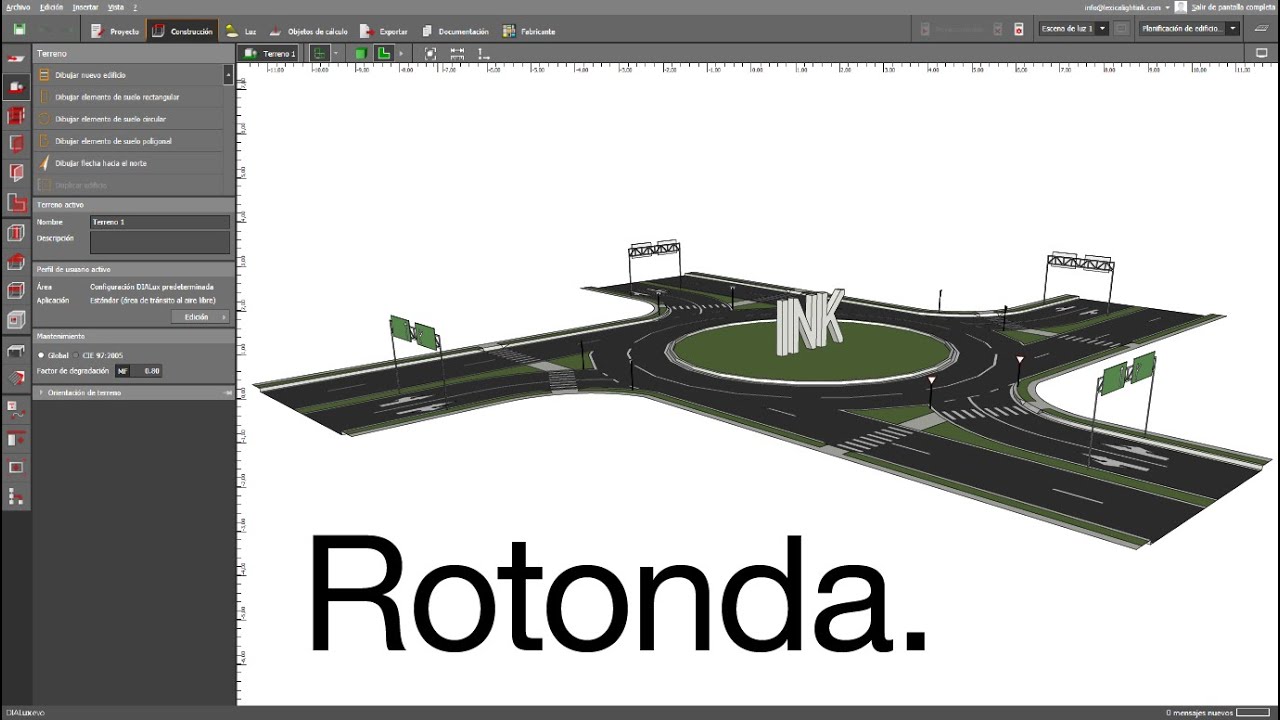
Task: Click the MF degradation factor field
Action: pos(138,371)
